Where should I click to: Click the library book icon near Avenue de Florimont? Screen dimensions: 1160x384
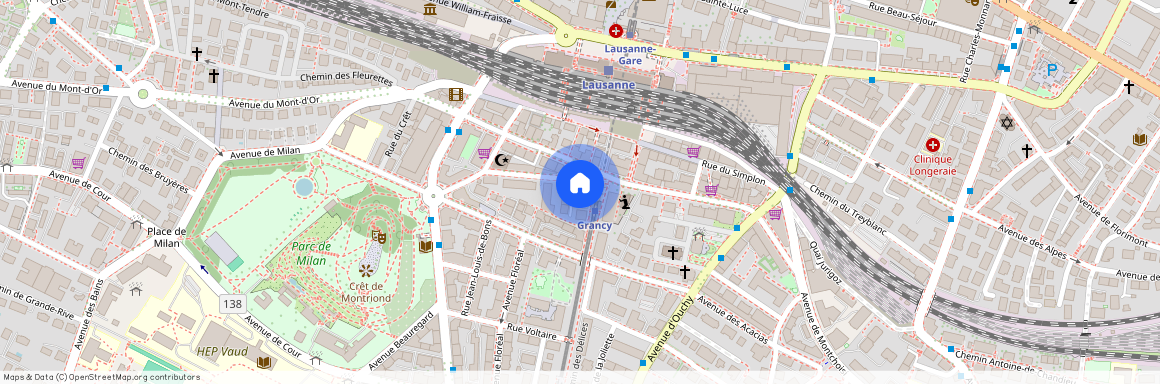point(1140,139)
